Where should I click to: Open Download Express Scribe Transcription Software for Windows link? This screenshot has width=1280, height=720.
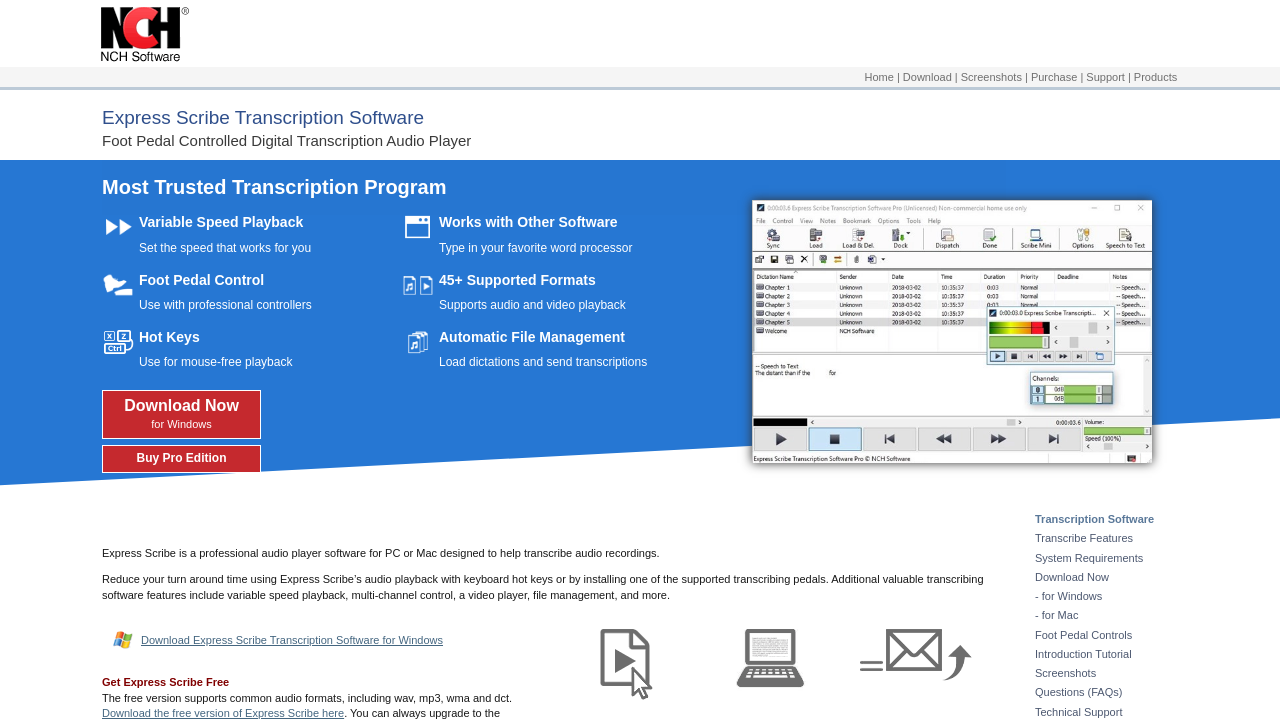point(292,640)
